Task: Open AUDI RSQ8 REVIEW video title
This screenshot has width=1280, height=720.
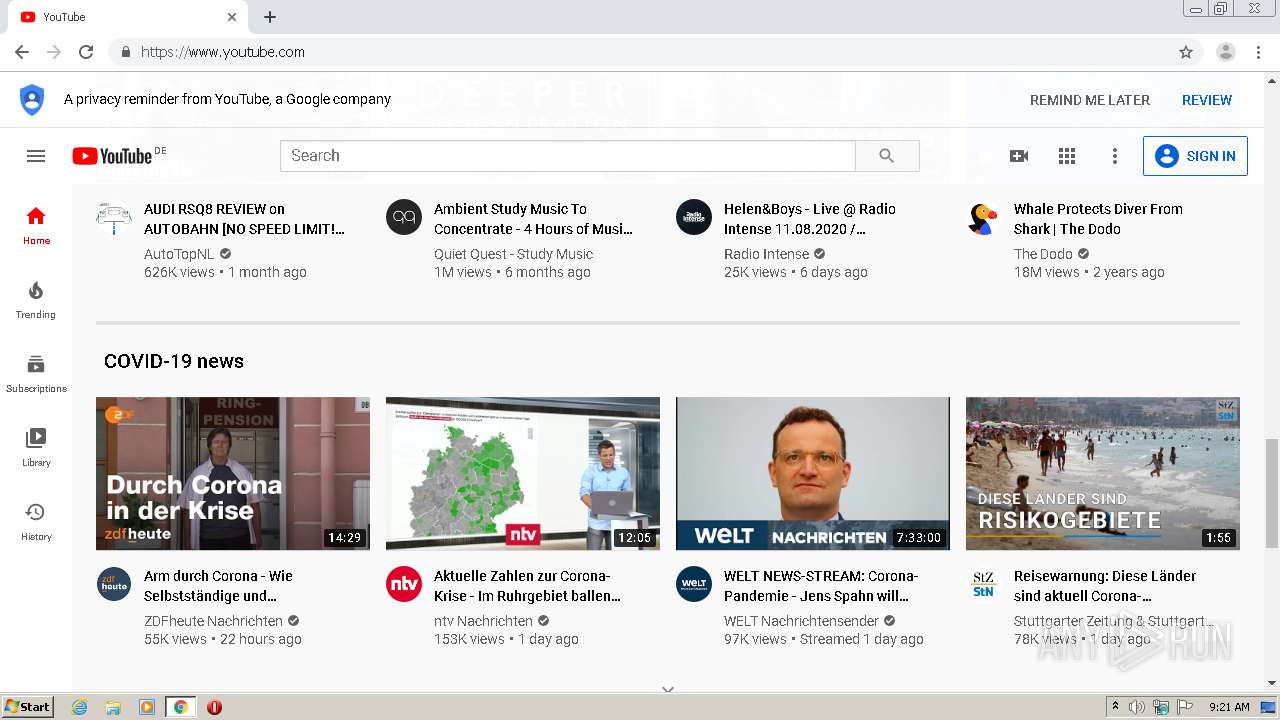Action: point(244,219)
